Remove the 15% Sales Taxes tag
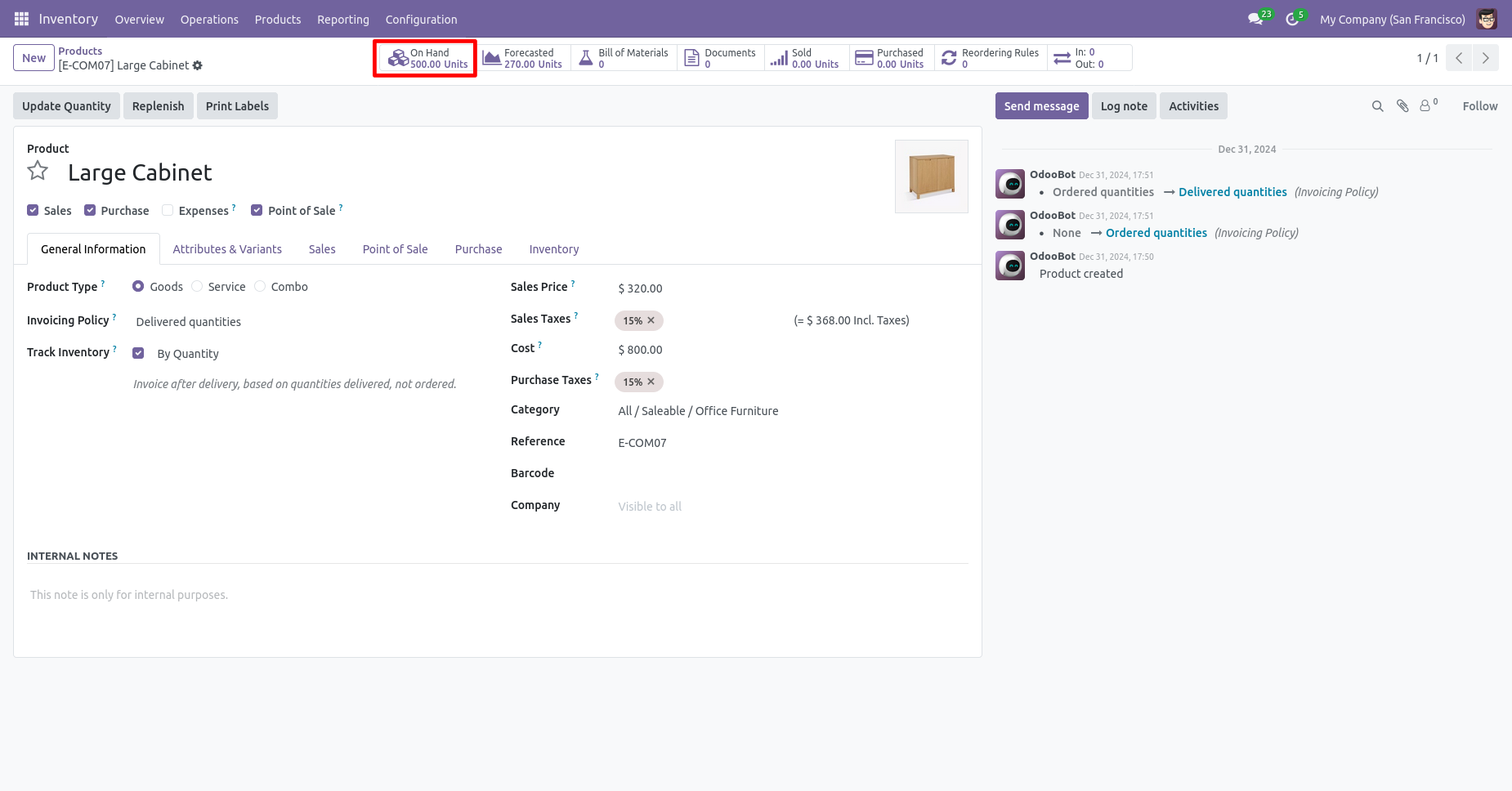This screenshot has height=791, width=1512. coord(651,320)
